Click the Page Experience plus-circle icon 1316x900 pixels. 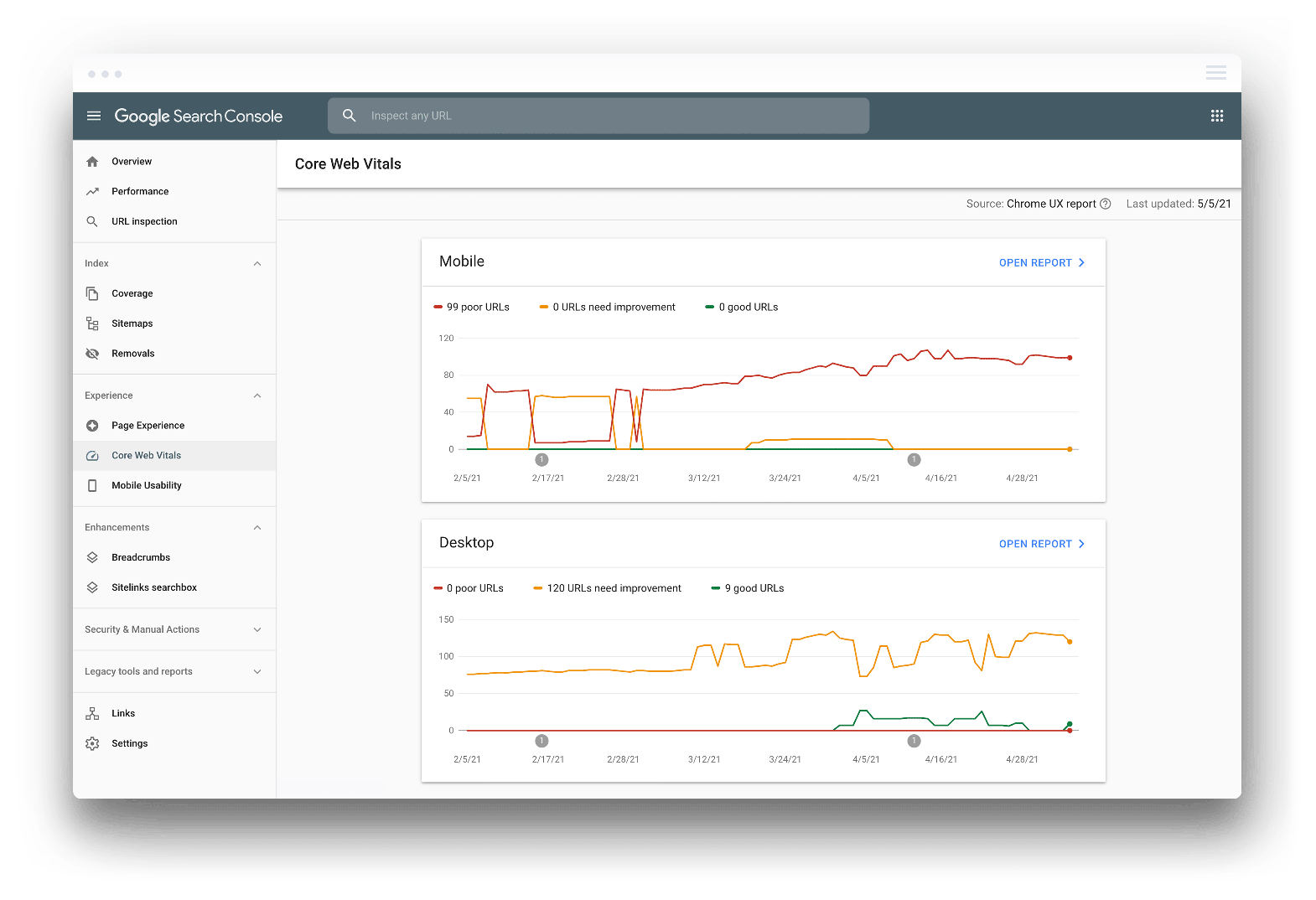click(92, 426)
